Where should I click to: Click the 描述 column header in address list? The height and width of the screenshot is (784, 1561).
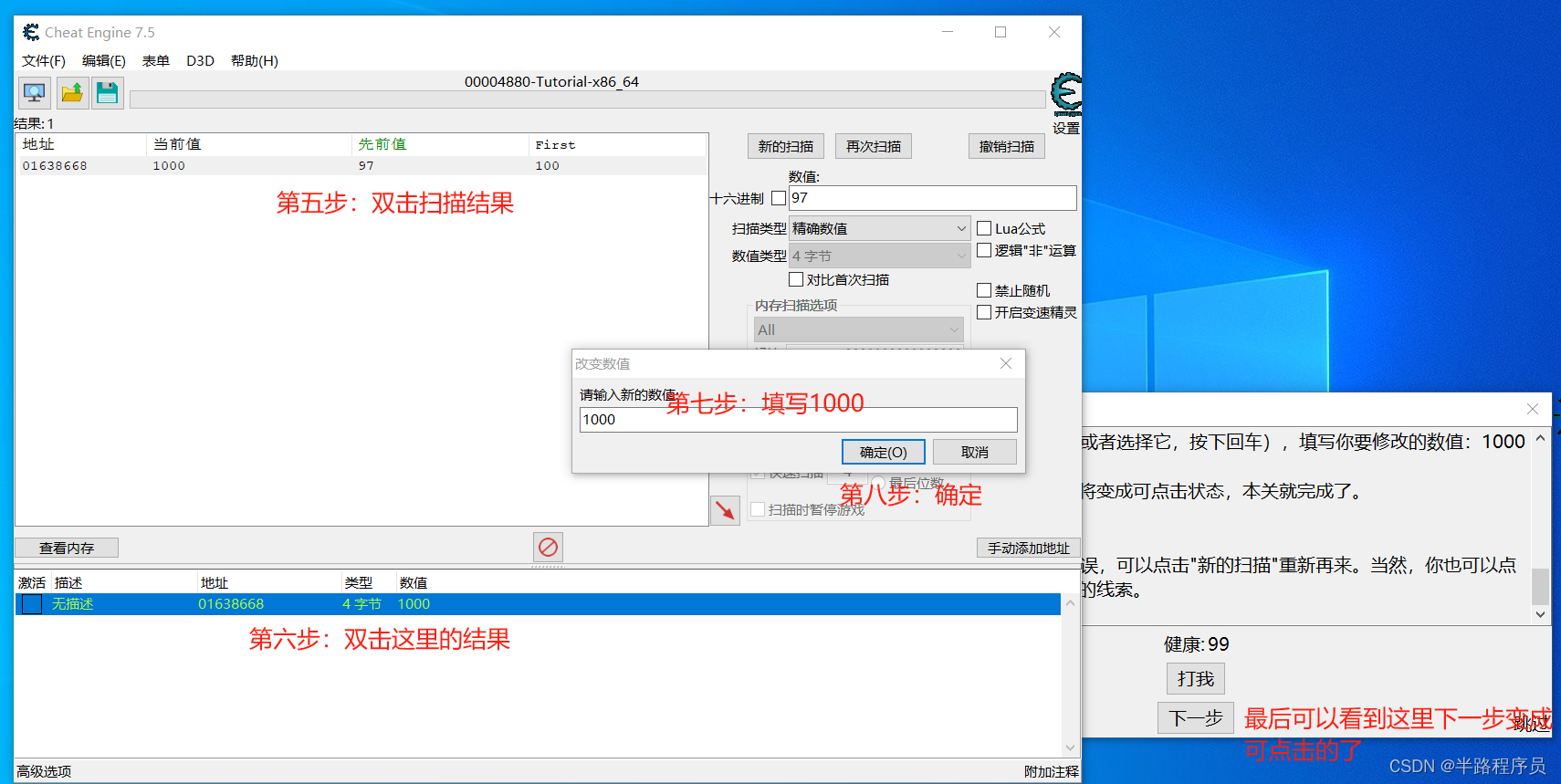pyautogui.click(x=124, y=582)
